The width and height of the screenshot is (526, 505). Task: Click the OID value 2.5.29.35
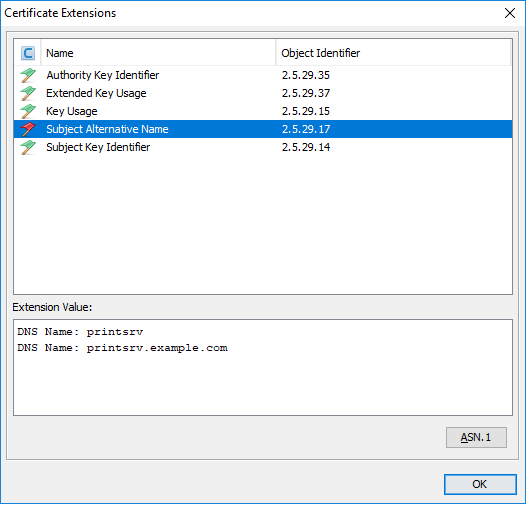pyautogui.click(x=306, y=75)
